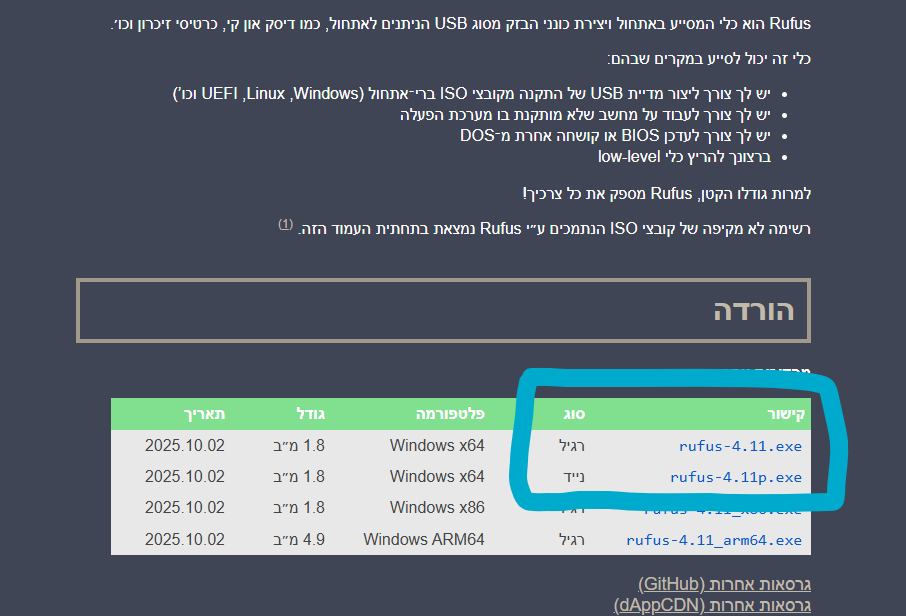Click the Windows ARM64 platform cell

pos(424,540)
